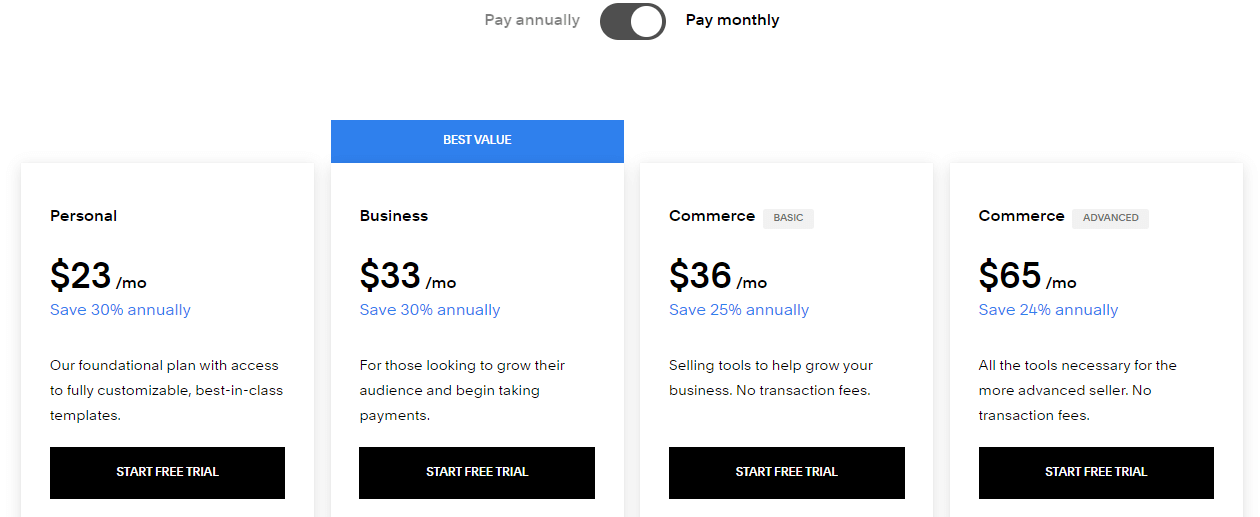The image size is (1260, 517).
Task: Click the Advanced badge beside Commerce
Action: pyautogui.click(x=1110, y=218)
